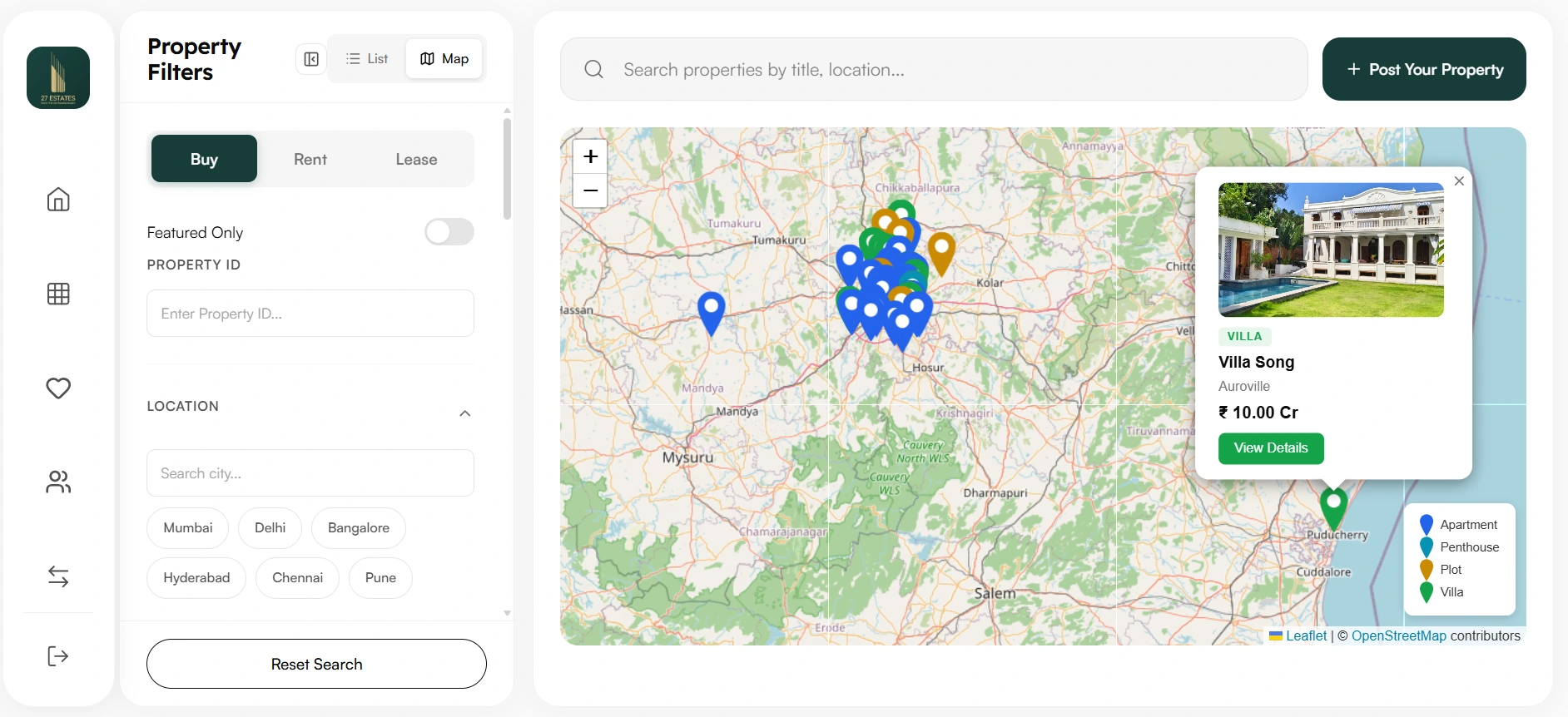Click the Villa Song photo thumbnail
Screen dimensions: 1568x717
point(1331,250)
